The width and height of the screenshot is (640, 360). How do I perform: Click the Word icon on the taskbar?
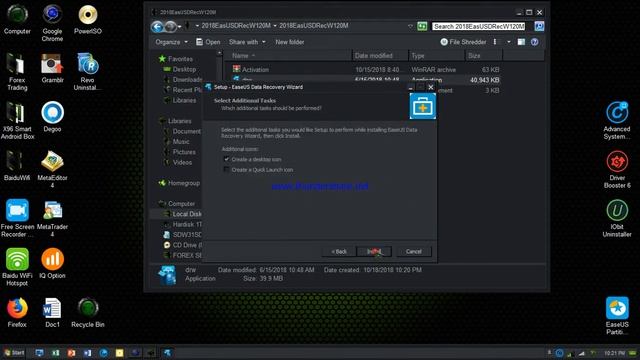[87, 353]
